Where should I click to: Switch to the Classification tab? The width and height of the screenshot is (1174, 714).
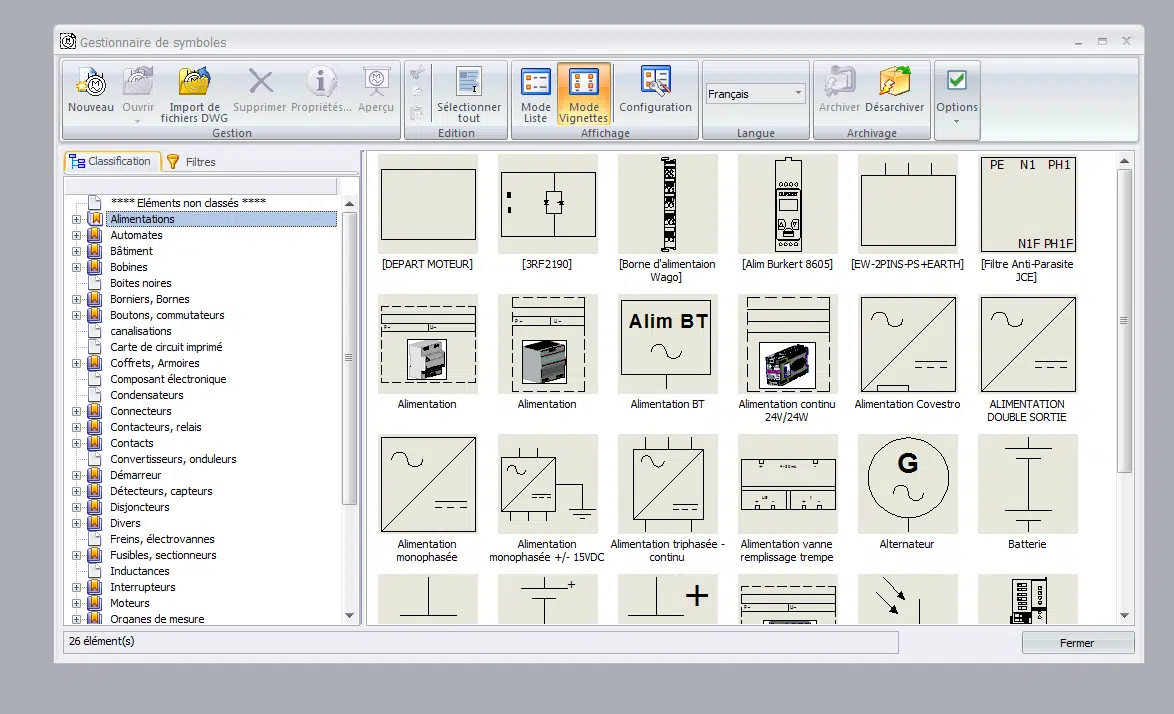pyautogui.click(x=112, y=161)
